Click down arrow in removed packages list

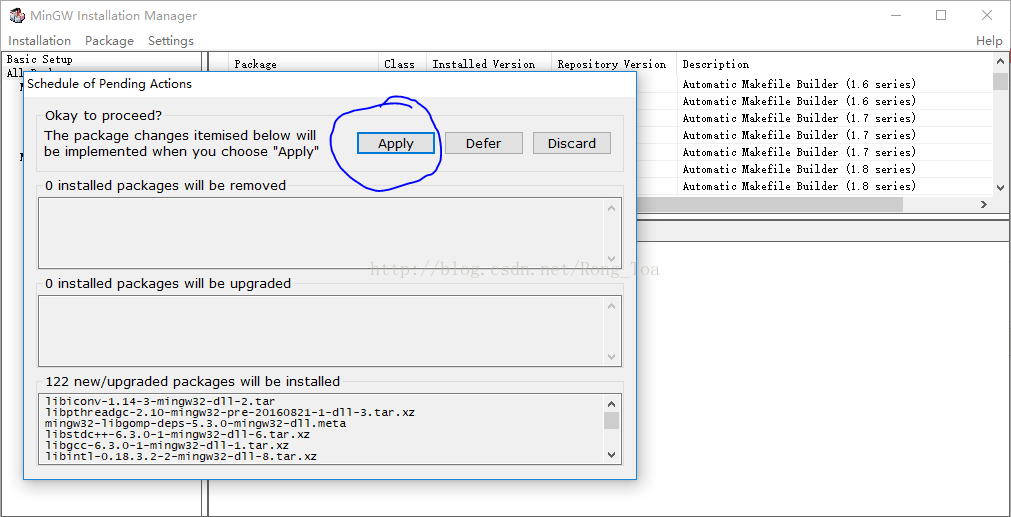click(612, 259)
